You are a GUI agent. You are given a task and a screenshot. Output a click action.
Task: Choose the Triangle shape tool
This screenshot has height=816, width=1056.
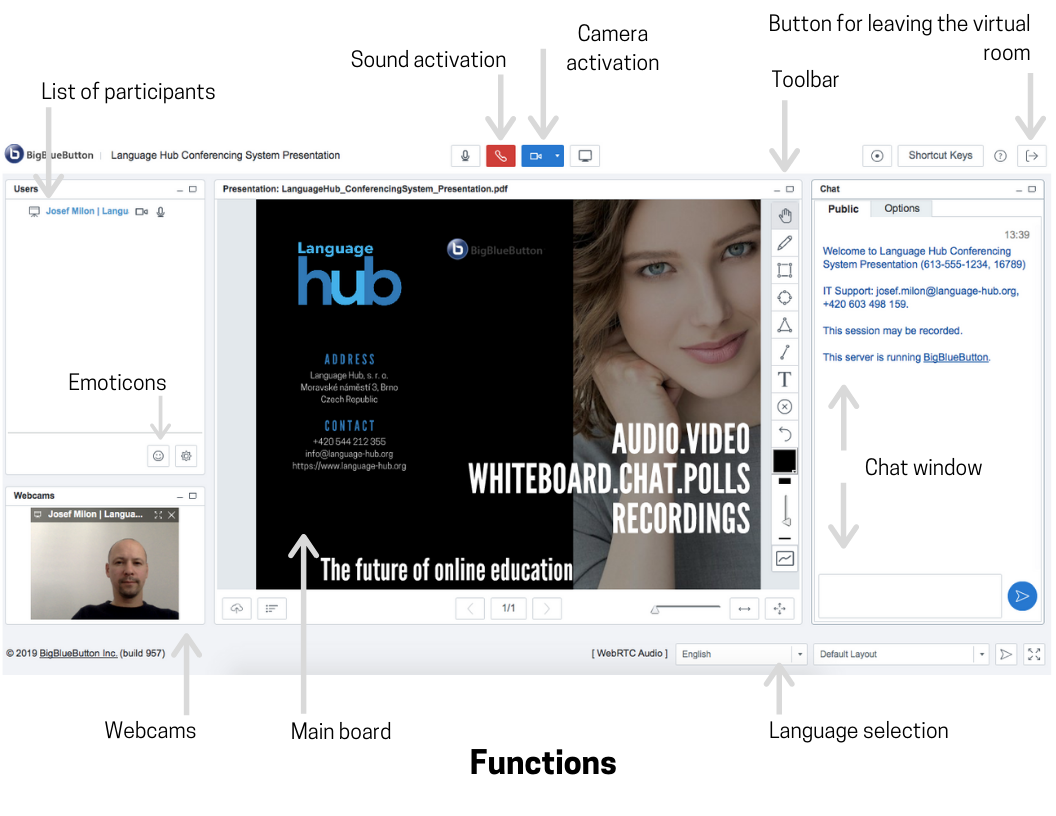tap(785, 325)
